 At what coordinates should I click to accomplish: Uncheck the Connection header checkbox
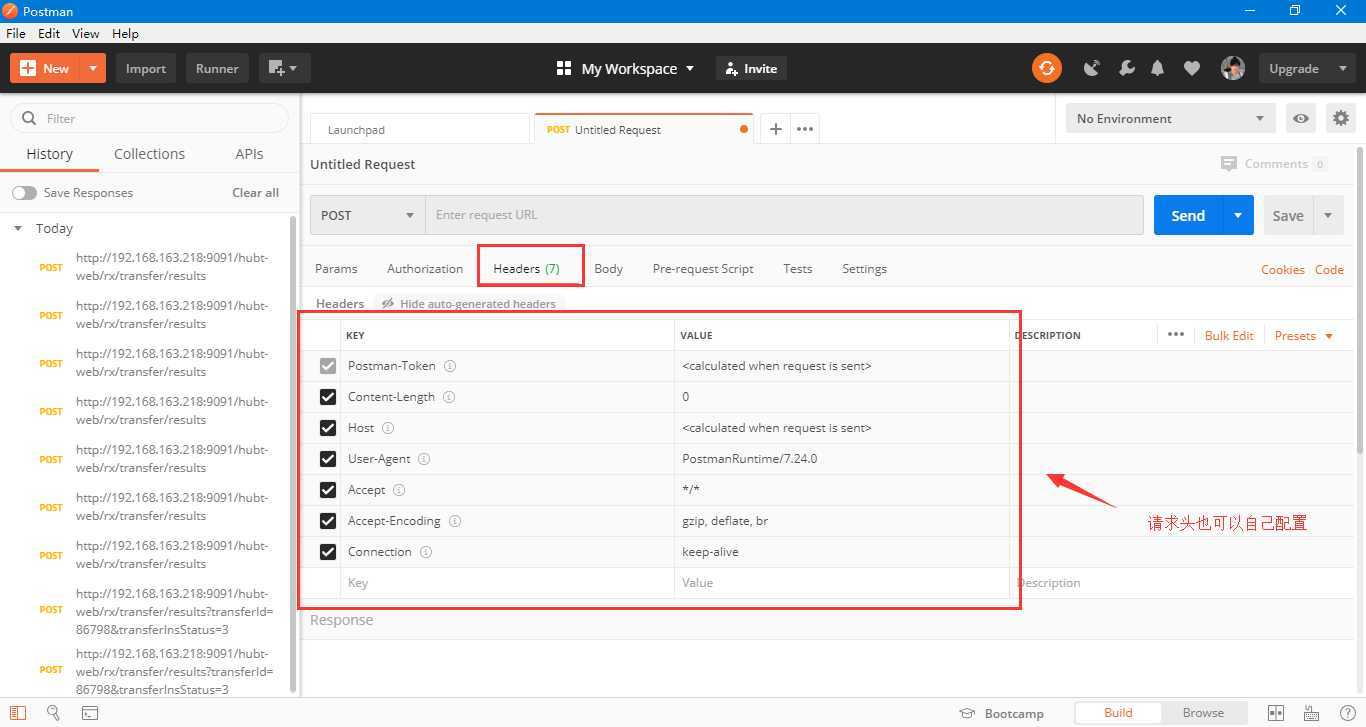(328, 552)
